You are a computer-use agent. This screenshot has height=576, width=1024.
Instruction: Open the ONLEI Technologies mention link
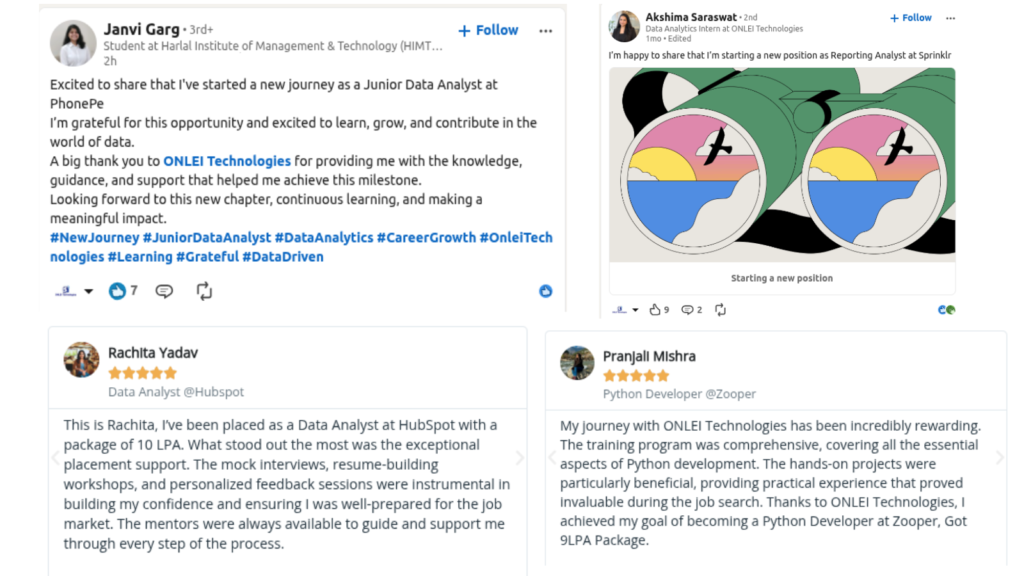227,161
